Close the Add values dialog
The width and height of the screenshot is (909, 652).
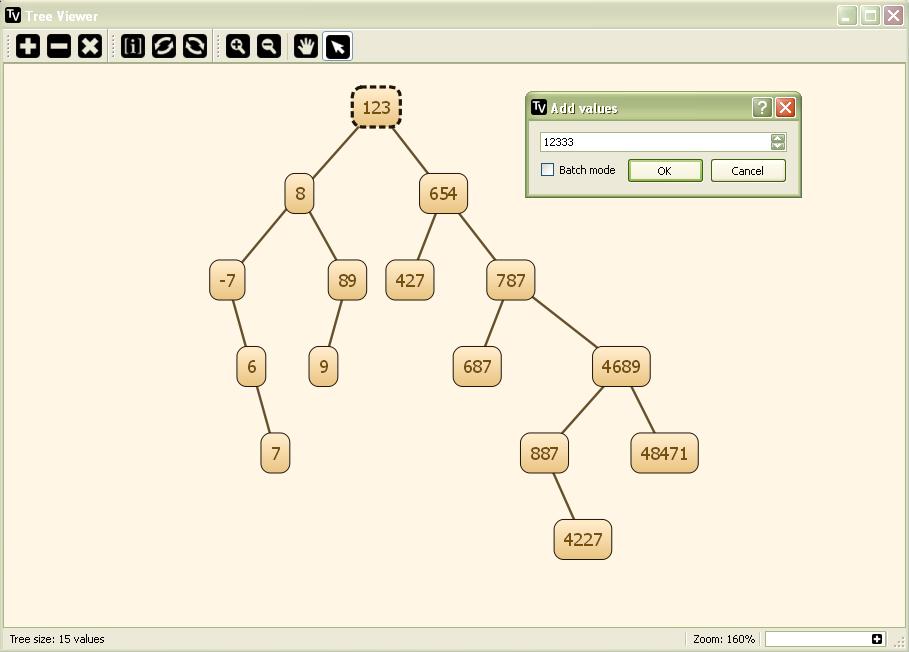coord(786,107)
